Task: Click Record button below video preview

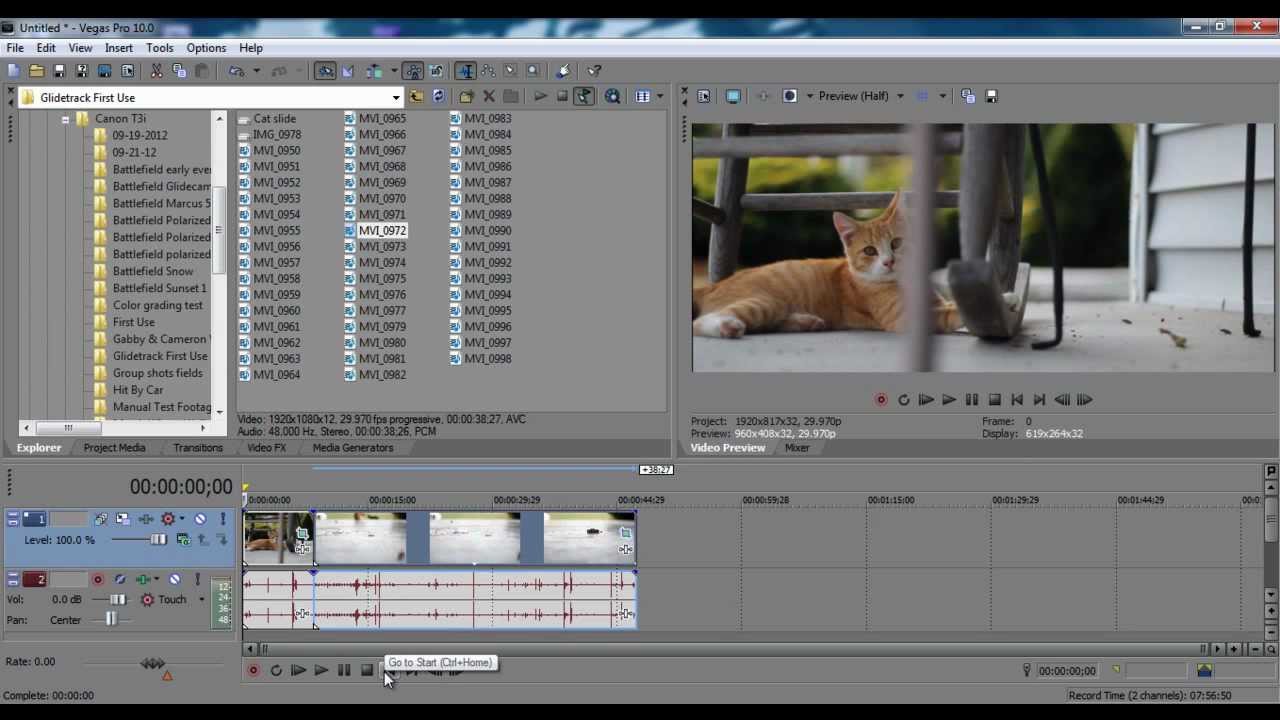Action: pyautogui.click(x=881, y=400)
